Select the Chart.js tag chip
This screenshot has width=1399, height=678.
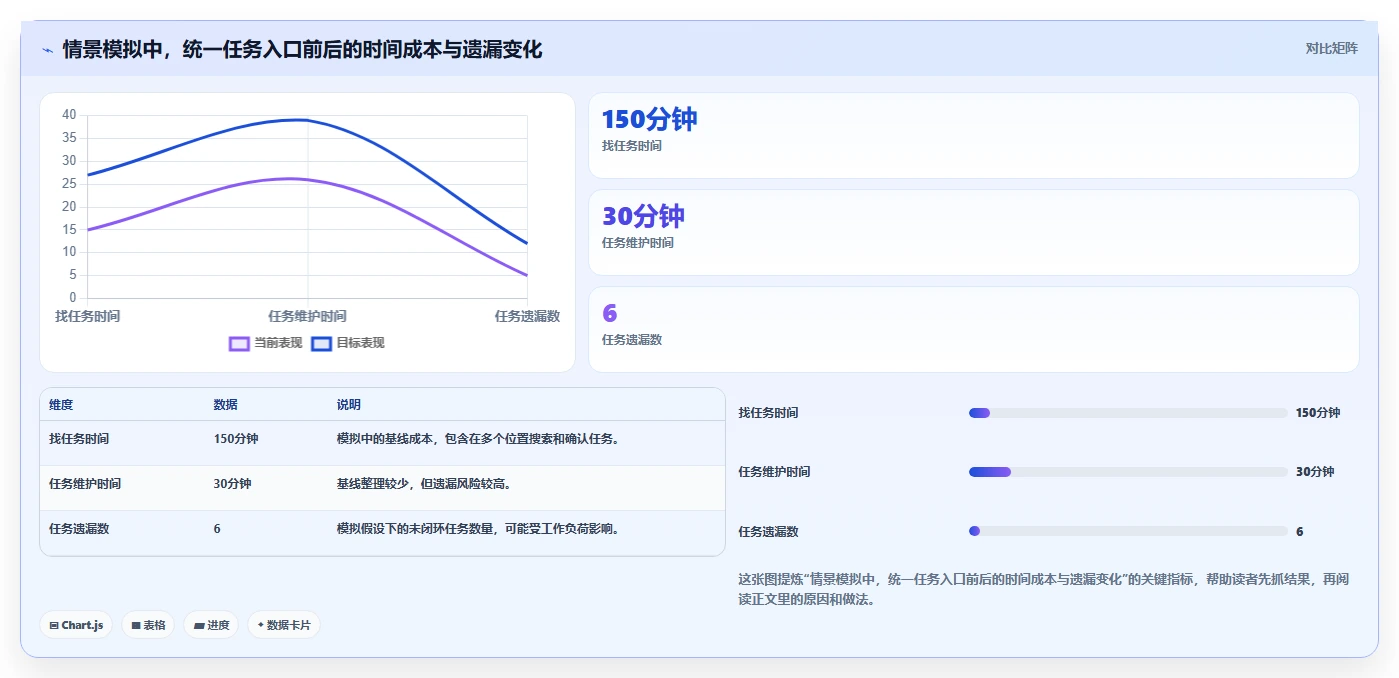(x=76, y=625)
